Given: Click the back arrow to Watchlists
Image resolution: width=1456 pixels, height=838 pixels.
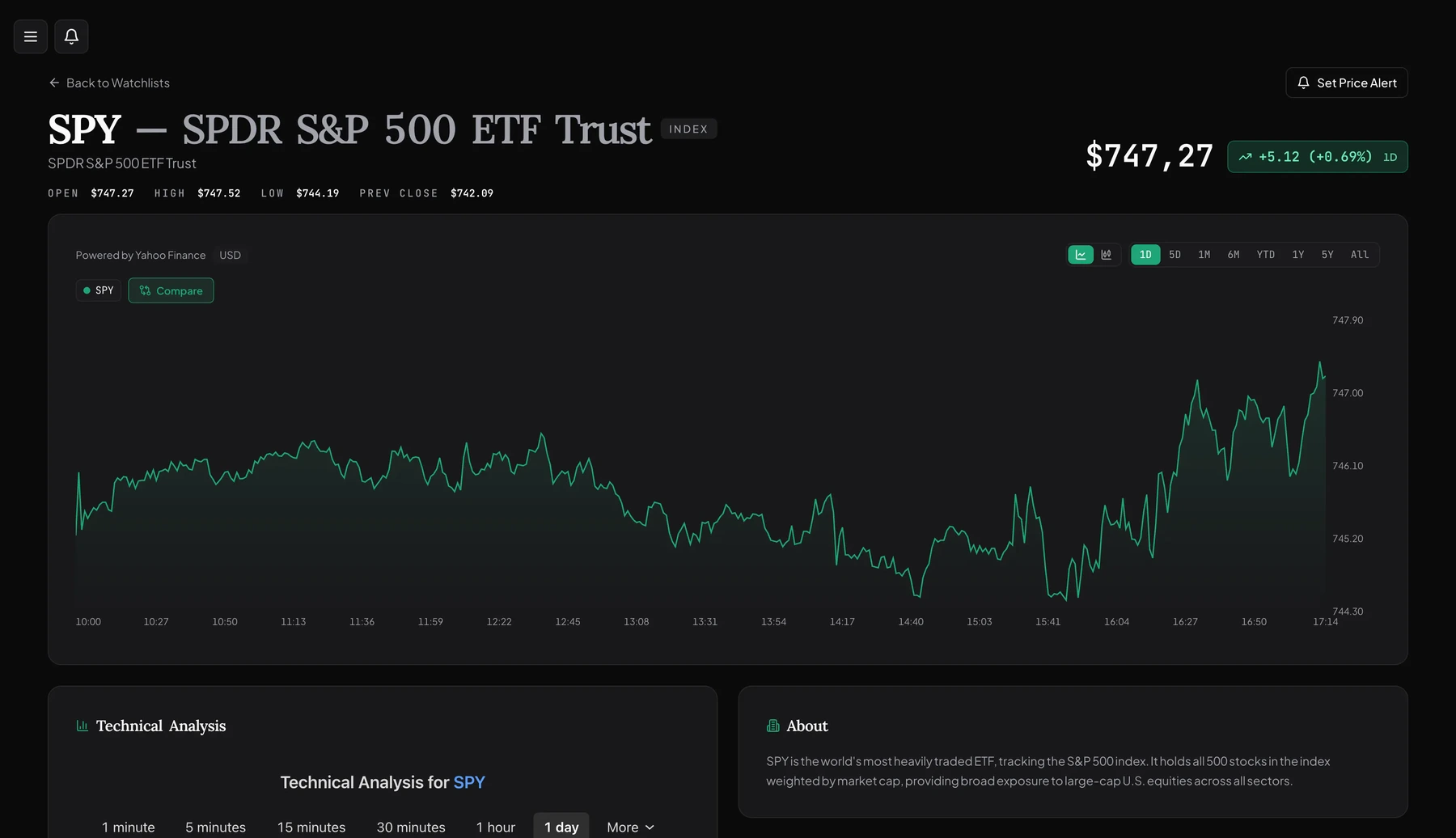Looking at the screenshot, I should [x=54, y=83].
